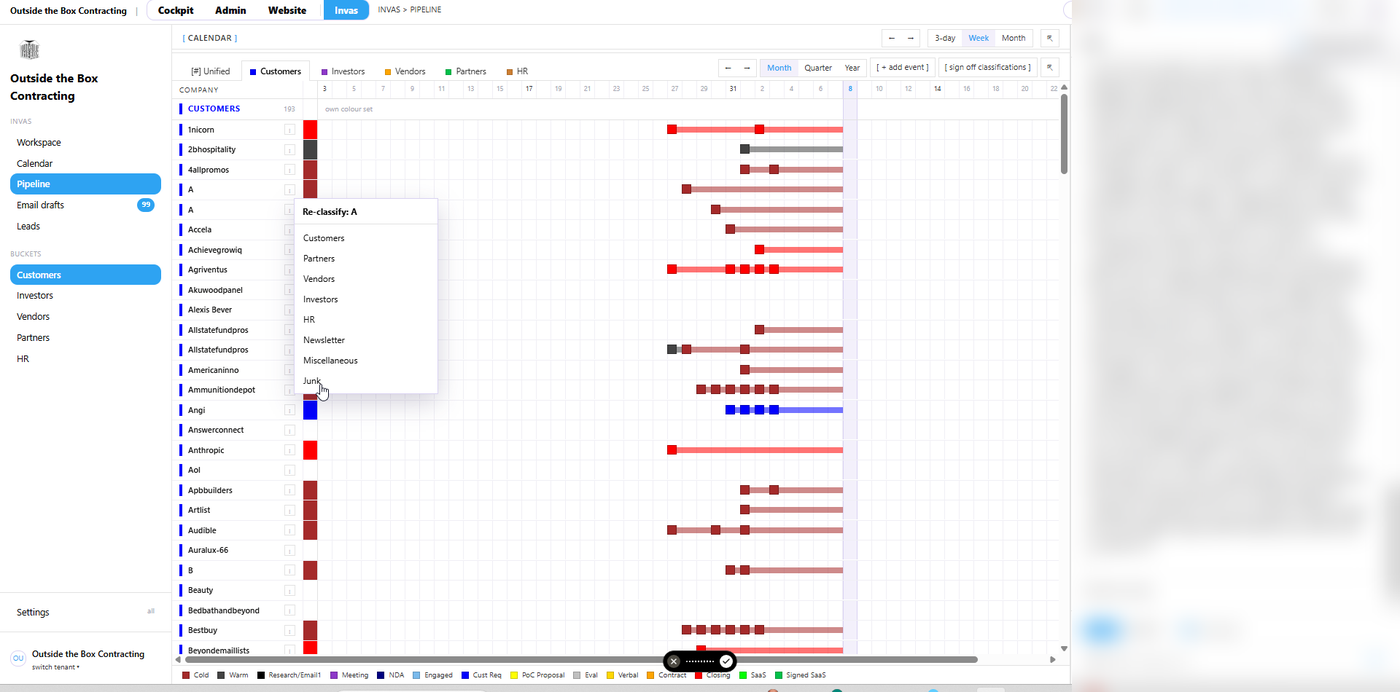Click the CALENDAR section header
Viewport: 1400px width, 692px height.
210,38
